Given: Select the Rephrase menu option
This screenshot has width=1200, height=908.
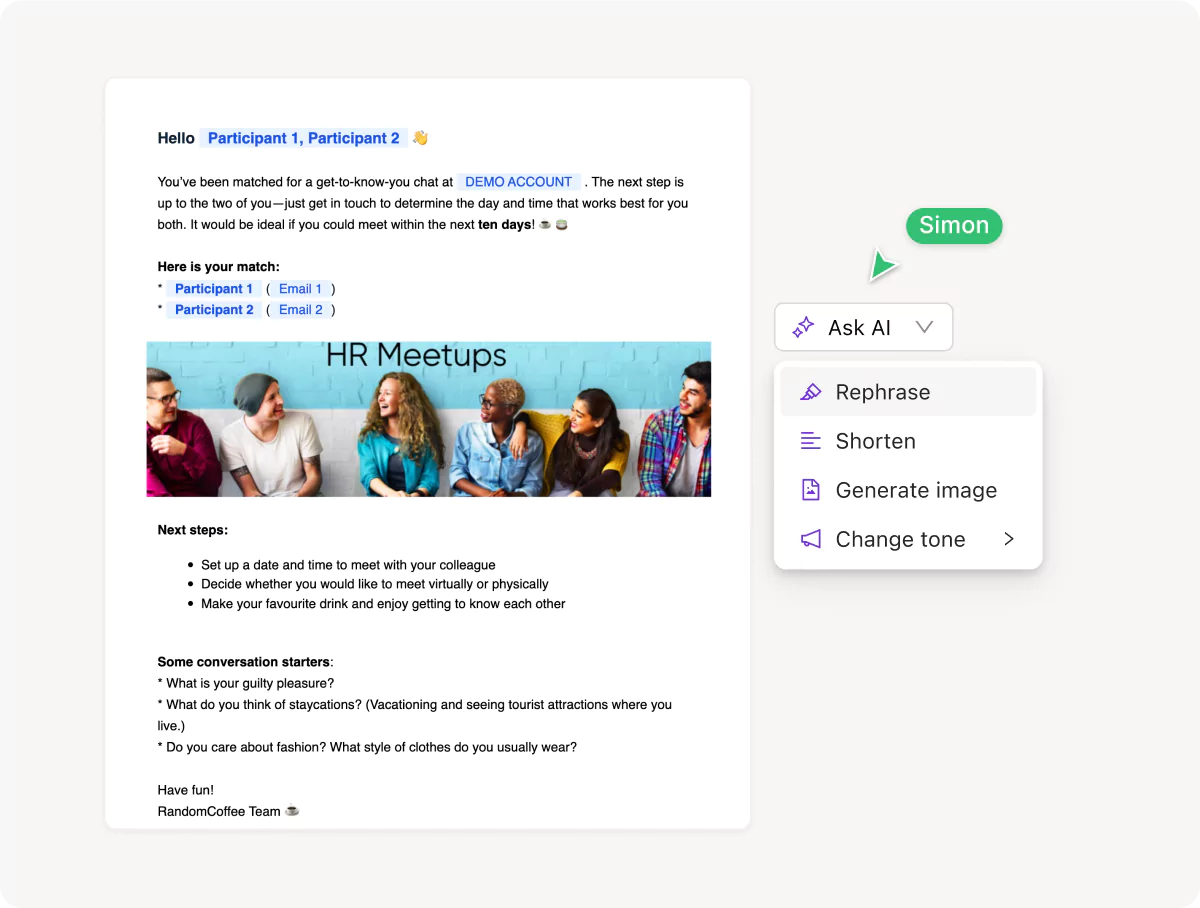Looking at the screenshot, I should click(x=908, y=392).
